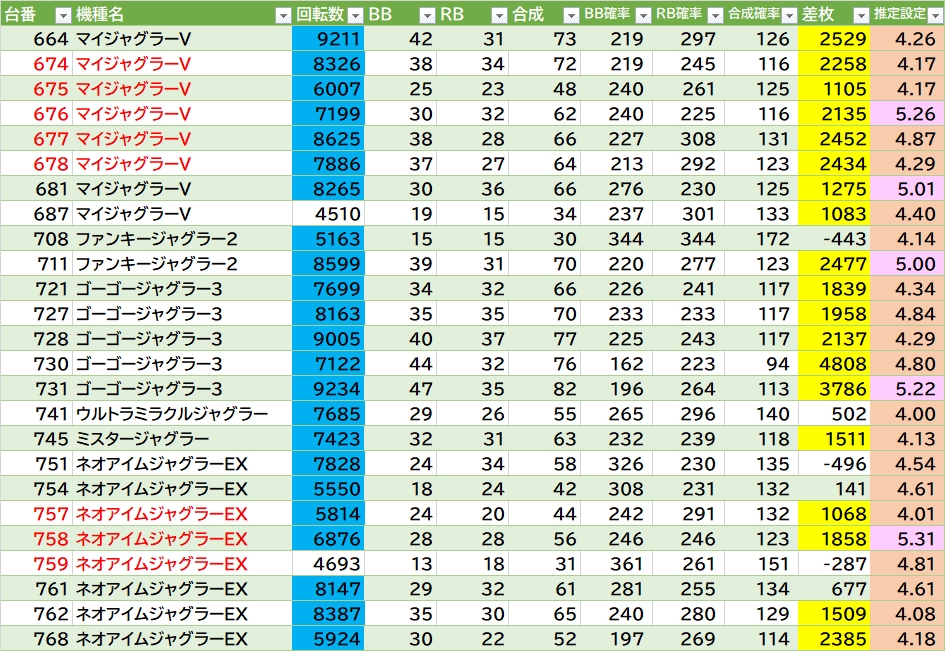Select machine number cell 761

37,590
